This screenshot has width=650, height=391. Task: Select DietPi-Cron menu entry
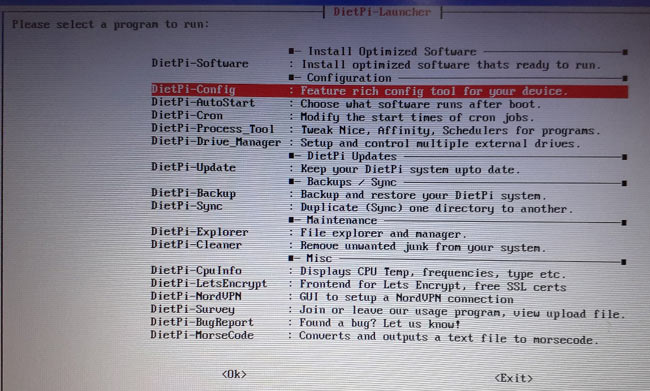click(x=187, y=115)
